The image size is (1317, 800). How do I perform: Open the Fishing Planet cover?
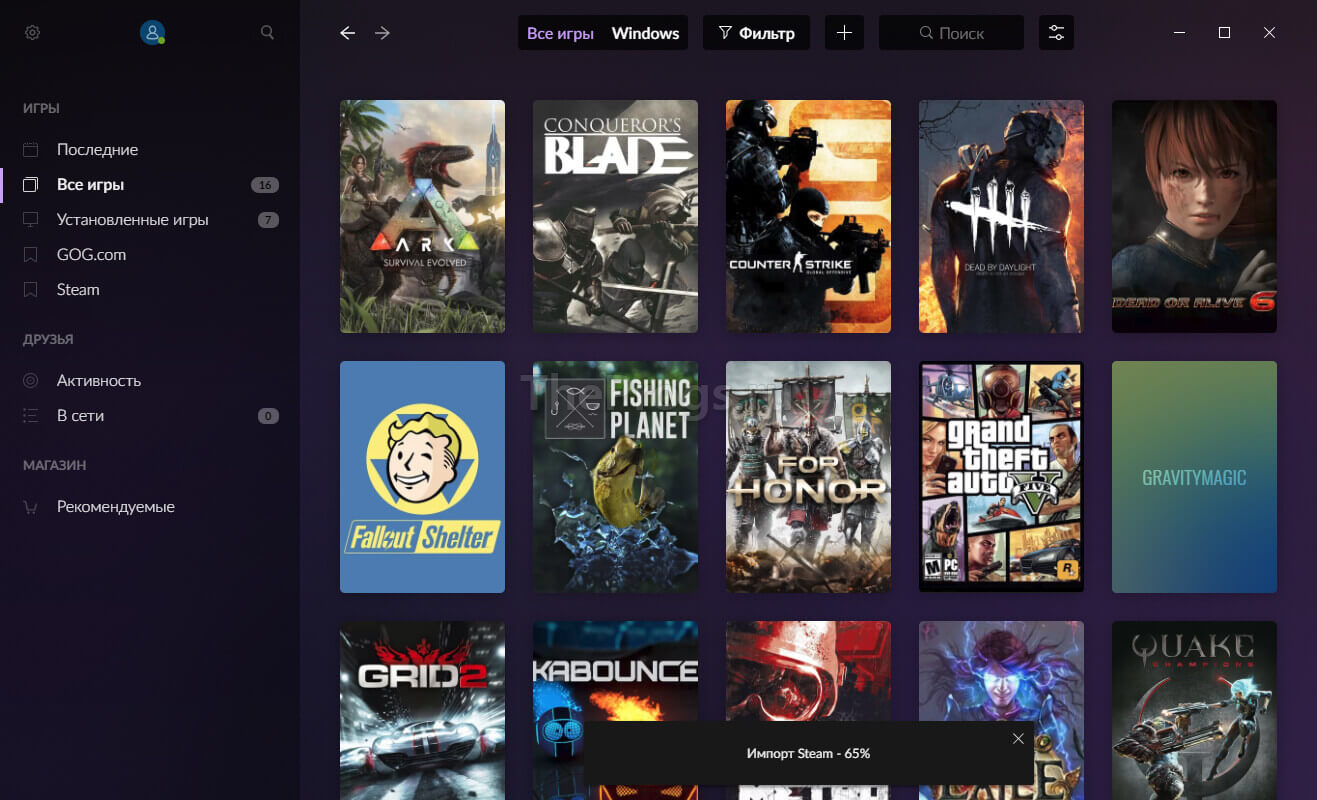tap(615, 477)
